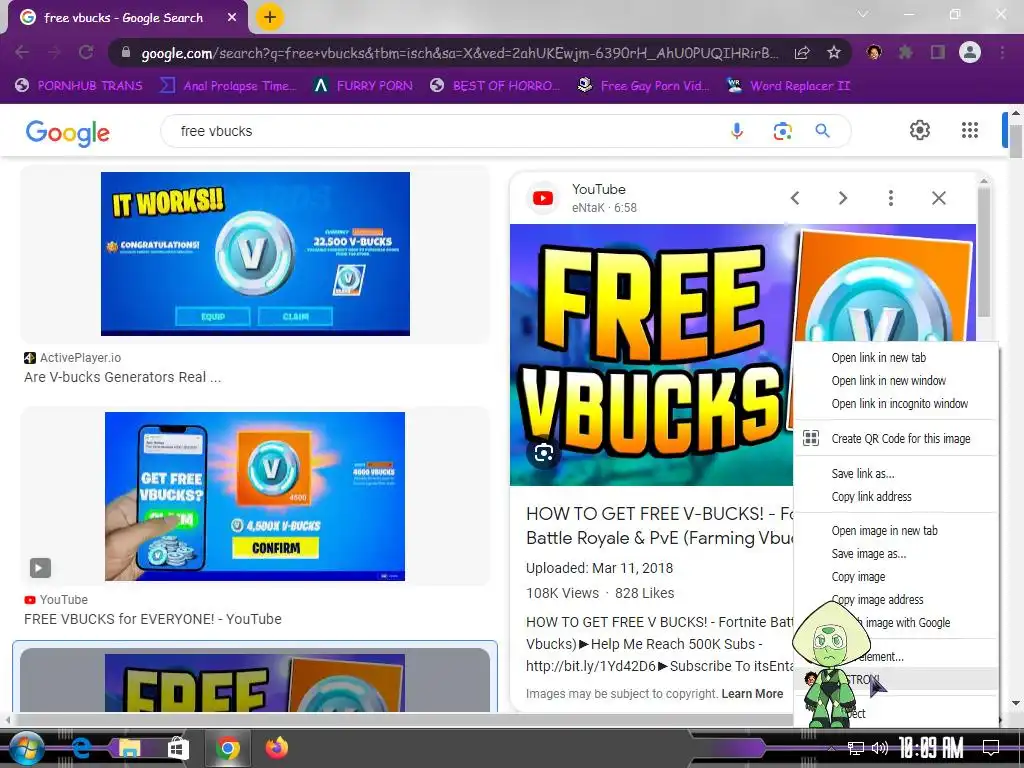Open Are V-bucks Generators Real result
Viewport: 1024px width, 768px height.
[123, 377]
